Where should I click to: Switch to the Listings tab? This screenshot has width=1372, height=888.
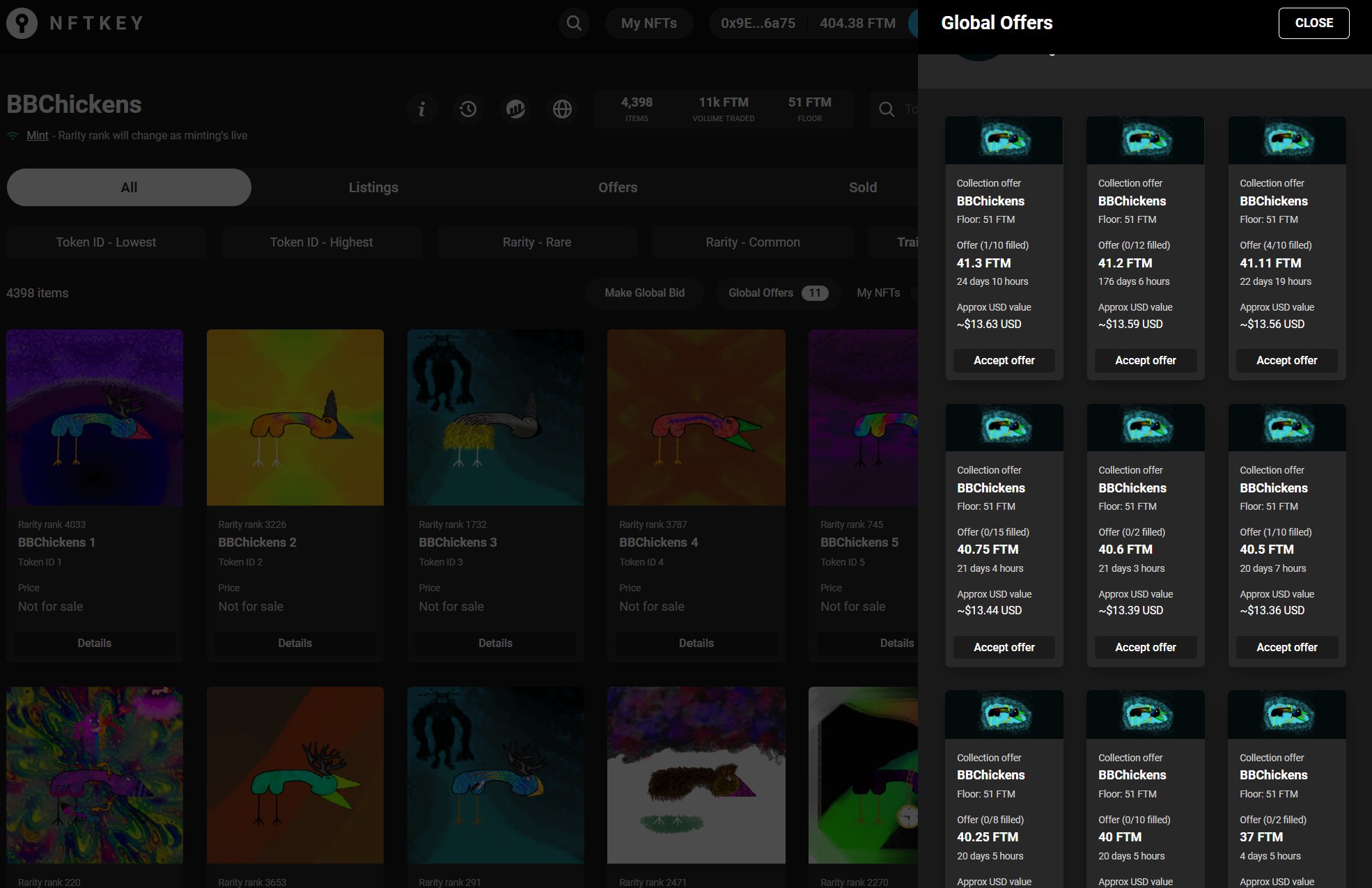pyautogui.click(x=373, y=187)
